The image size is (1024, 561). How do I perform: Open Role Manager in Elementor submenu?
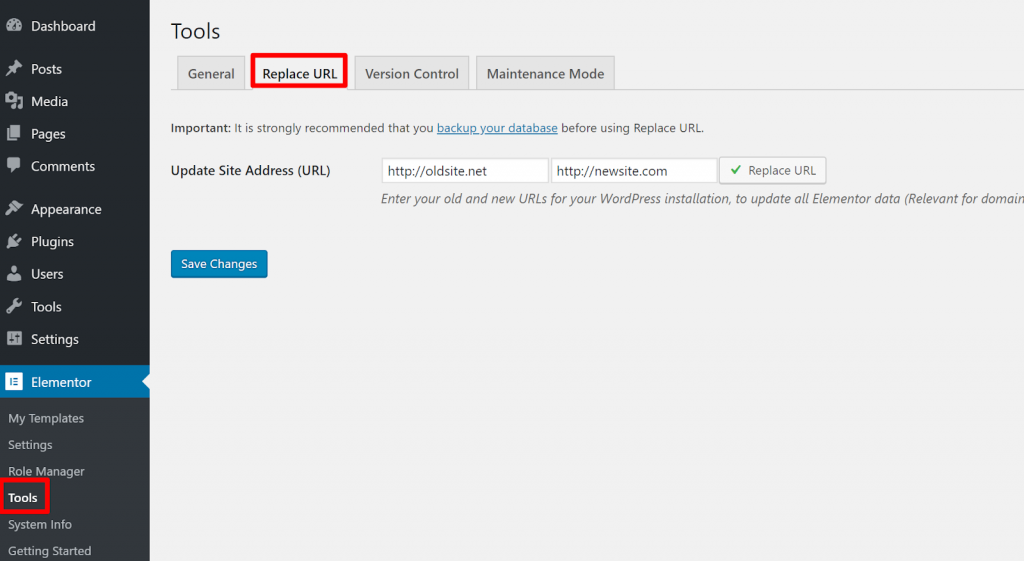pyautogui.click(x=46, y=471)
